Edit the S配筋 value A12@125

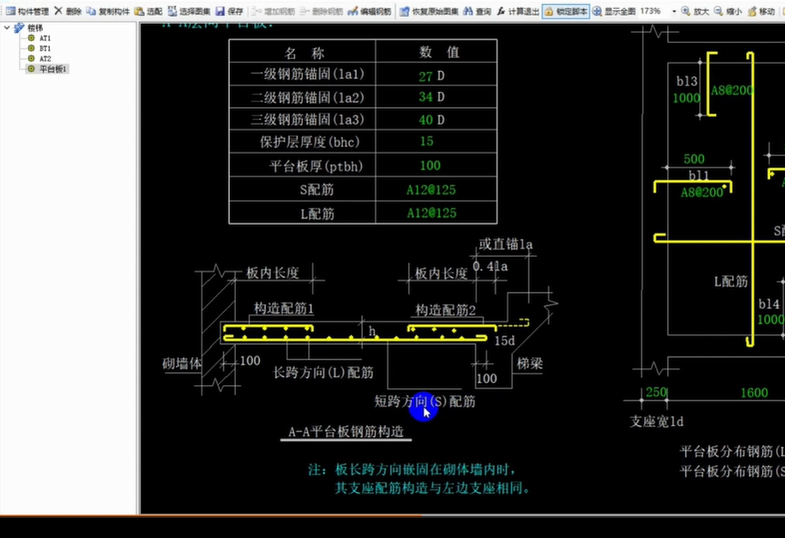click(432, 189)
